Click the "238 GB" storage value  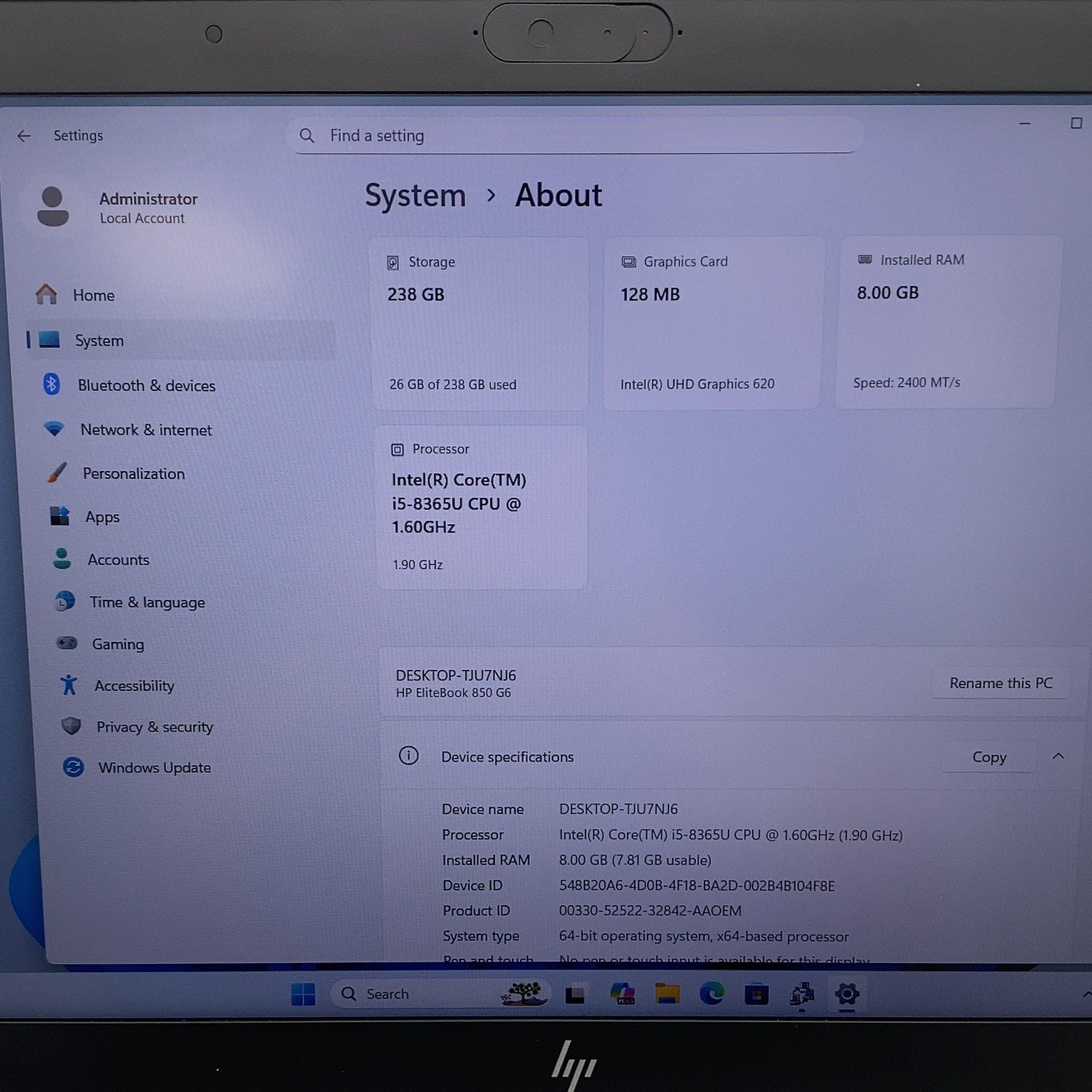[x=416, y=294]
